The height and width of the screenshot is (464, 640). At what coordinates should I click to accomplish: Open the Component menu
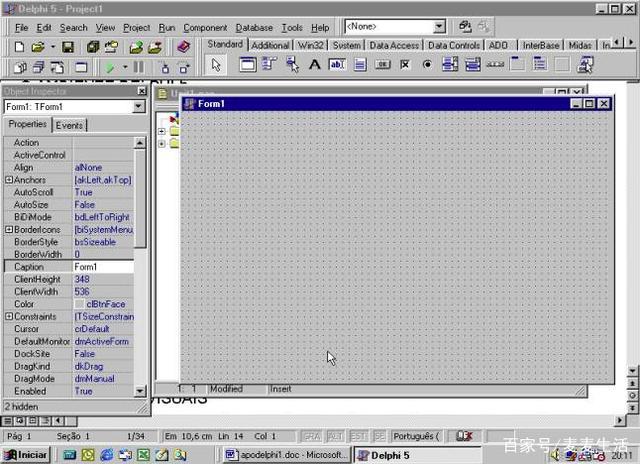(205, 28)
